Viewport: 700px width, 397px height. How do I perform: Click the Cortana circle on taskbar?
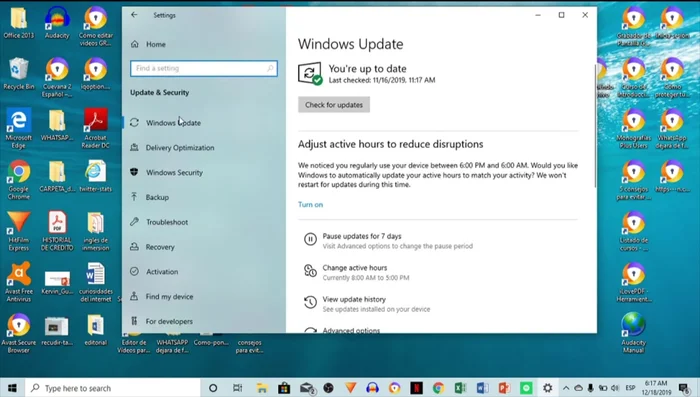213,388
